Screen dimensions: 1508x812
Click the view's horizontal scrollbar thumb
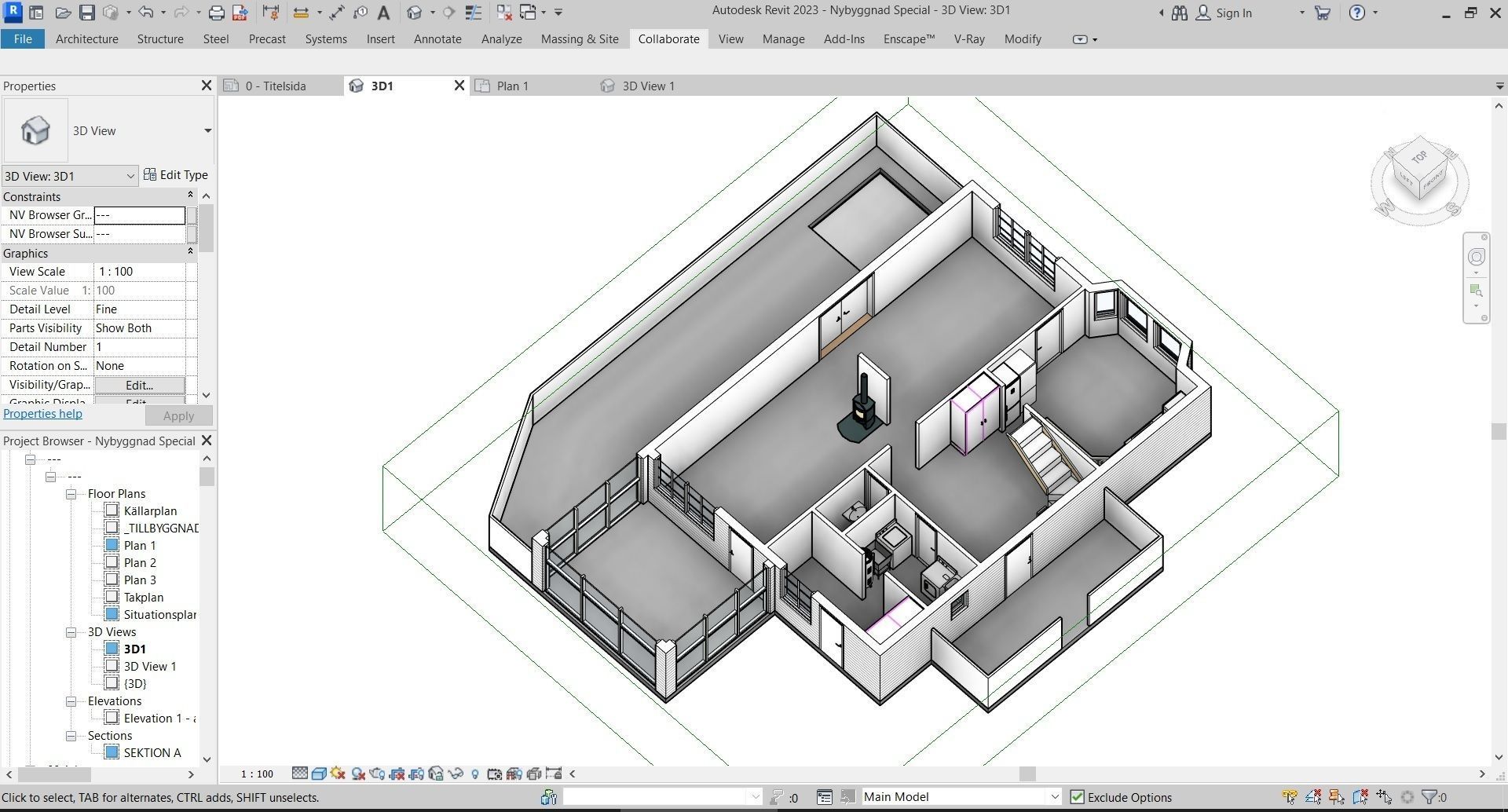pos(1027,774)
